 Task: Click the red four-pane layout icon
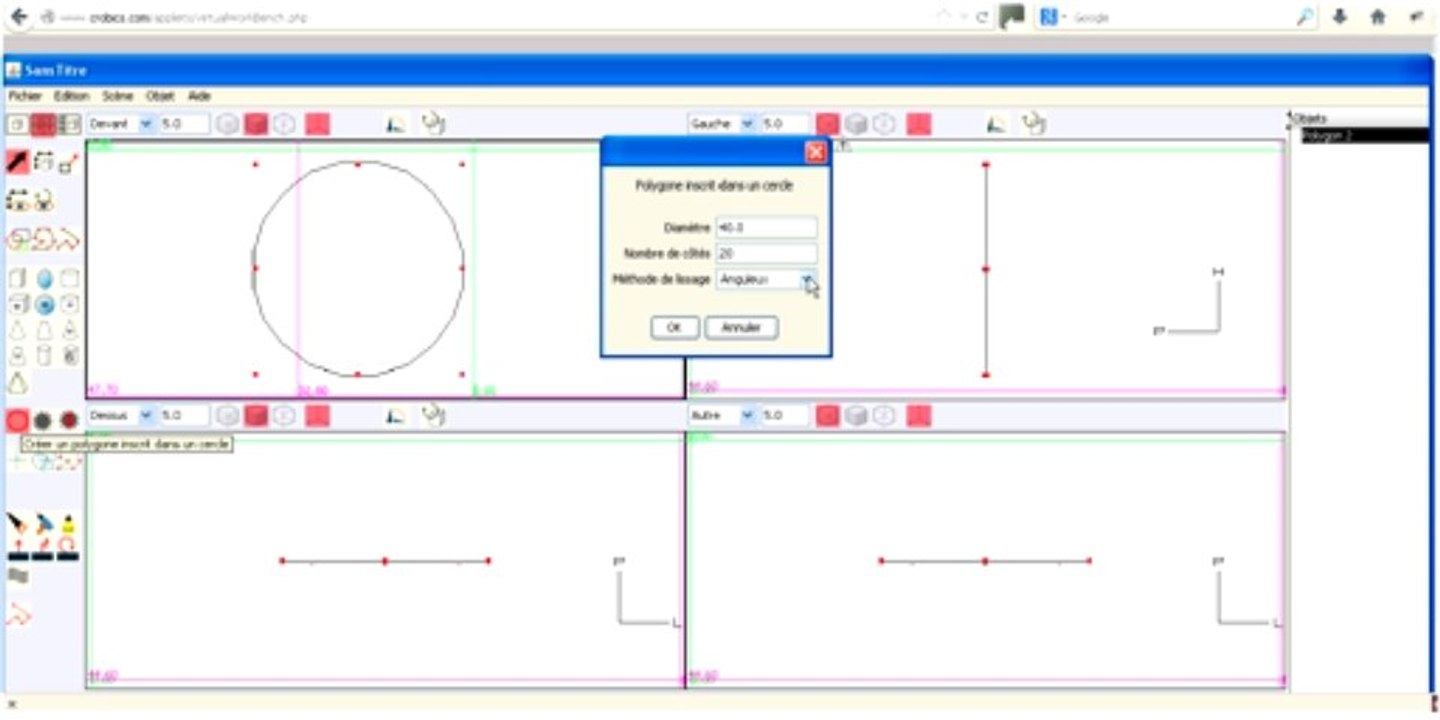(x=43, y=125)
